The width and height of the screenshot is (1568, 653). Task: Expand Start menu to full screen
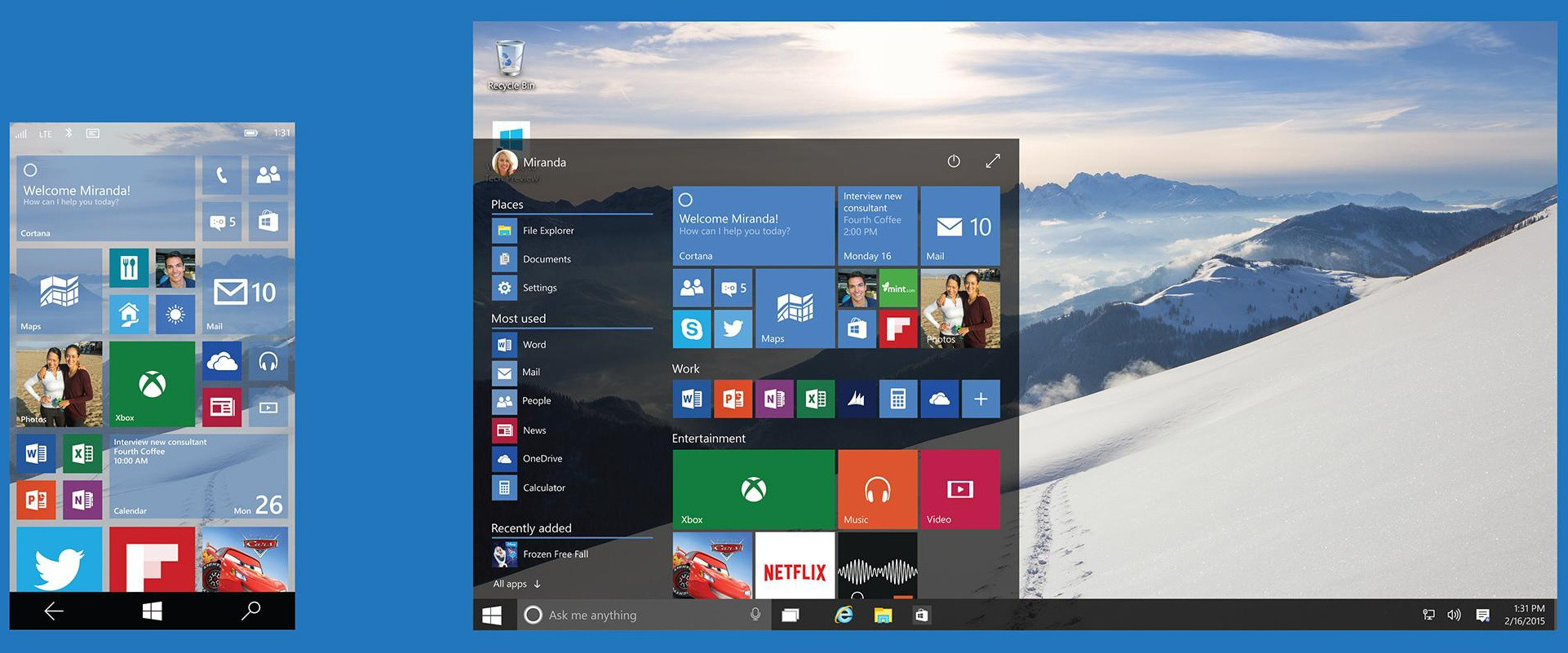[x=992, y=161]
